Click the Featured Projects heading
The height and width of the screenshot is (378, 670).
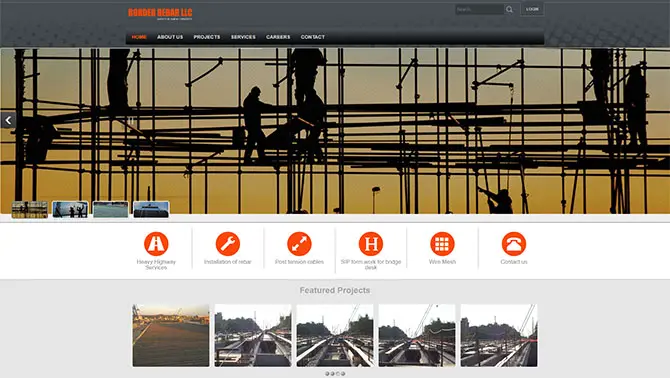335,290
